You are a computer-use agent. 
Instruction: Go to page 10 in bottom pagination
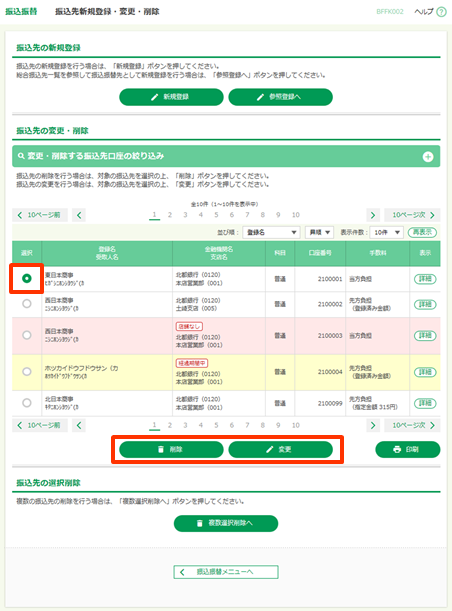pos(296,425)
